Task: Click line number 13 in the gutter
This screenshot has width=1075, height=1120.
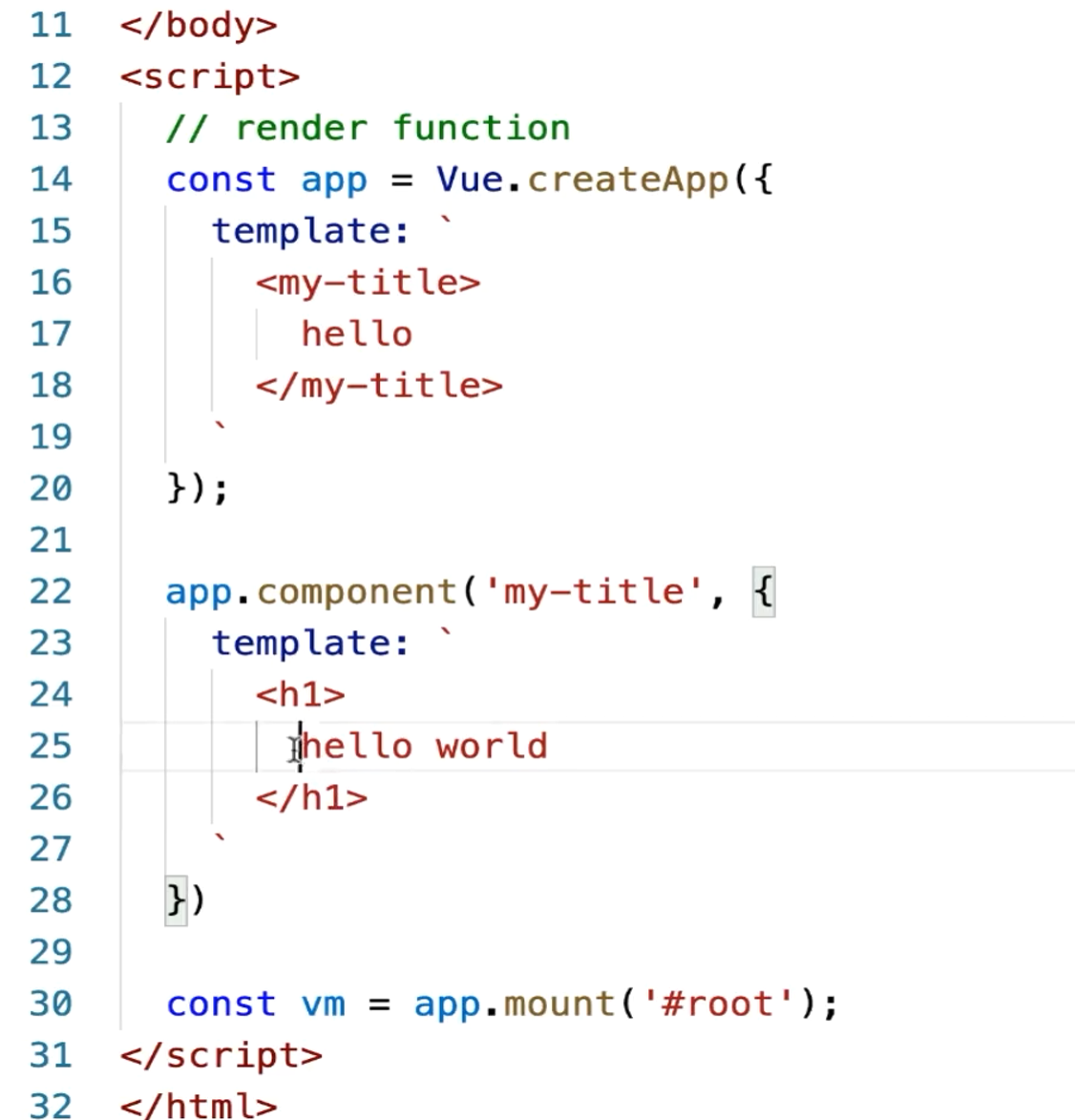Action: (x=51, y=129)
